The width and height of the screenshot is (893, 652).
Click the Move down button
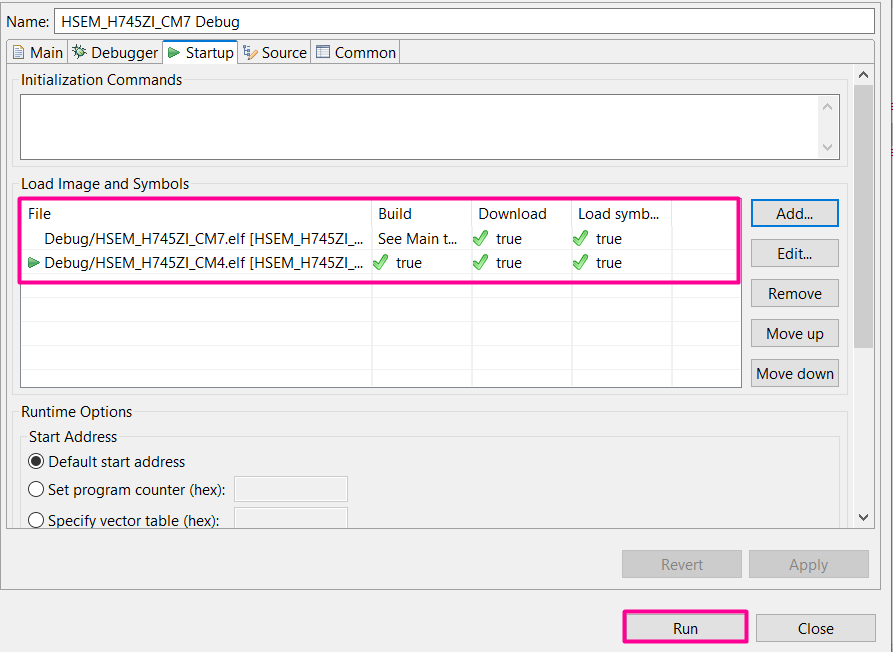(x=794, y=374)
